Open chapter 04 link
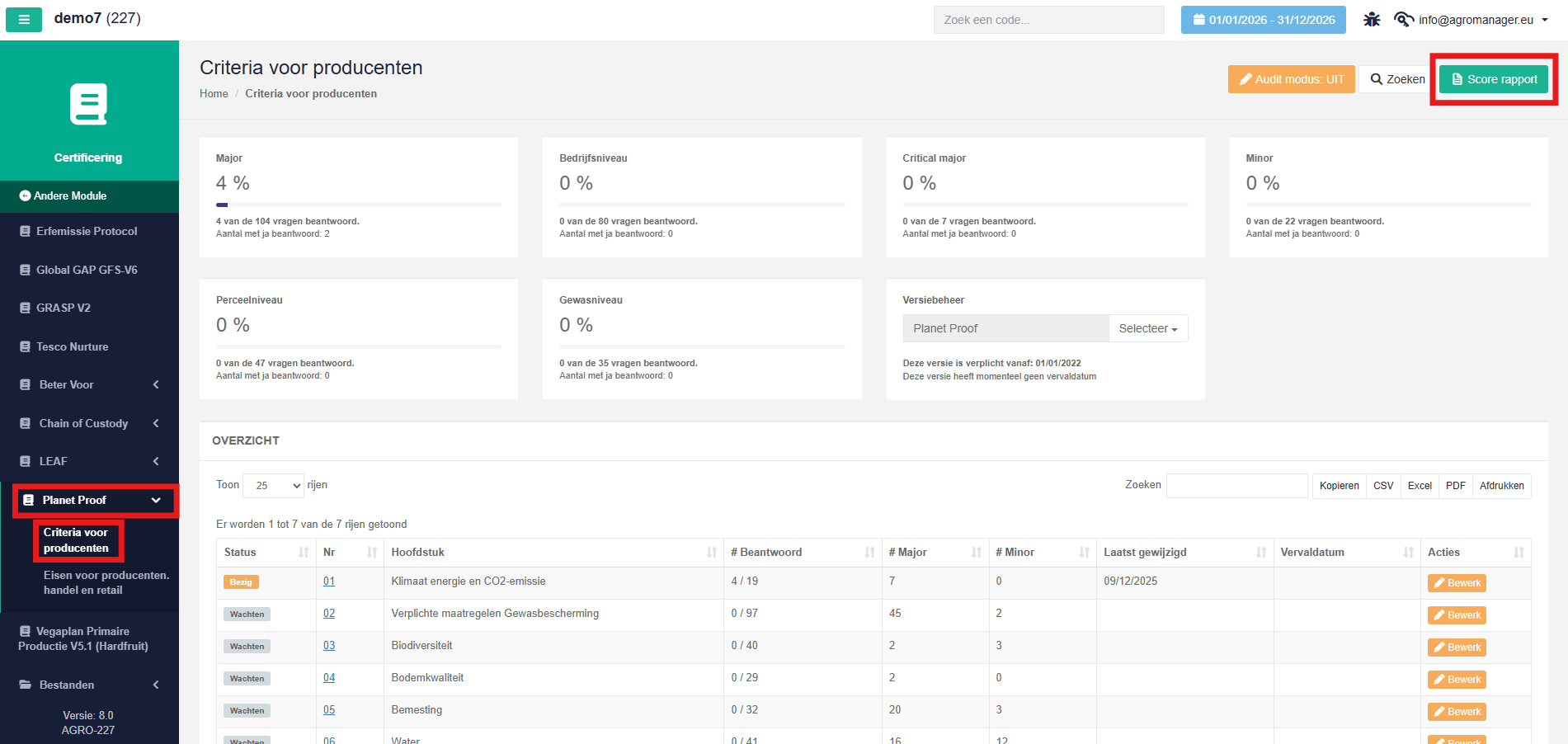1568x744 pixels. pyautogui.click(x=329, y=678)
